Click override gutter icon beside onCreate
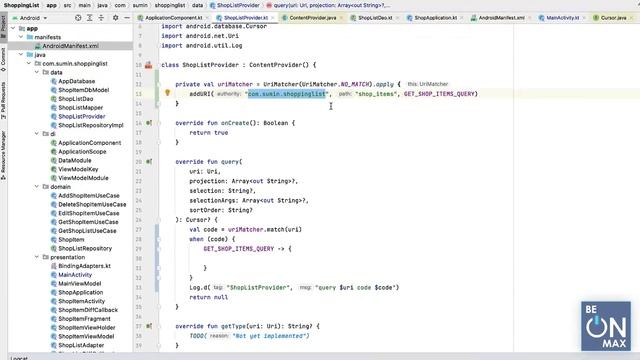Screen dimensions: 640x360 [x=149, y=123]
